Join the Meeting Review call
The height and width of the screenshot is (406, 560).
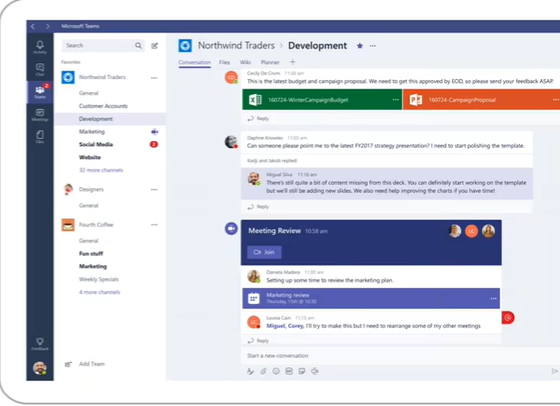264,252
